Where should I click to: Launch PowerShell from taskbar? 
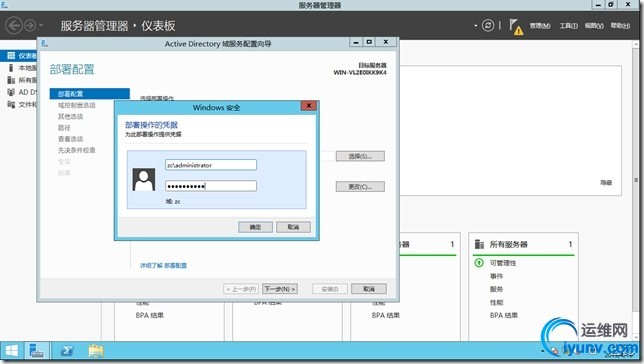pyautogui.click(x=67, y=351)
